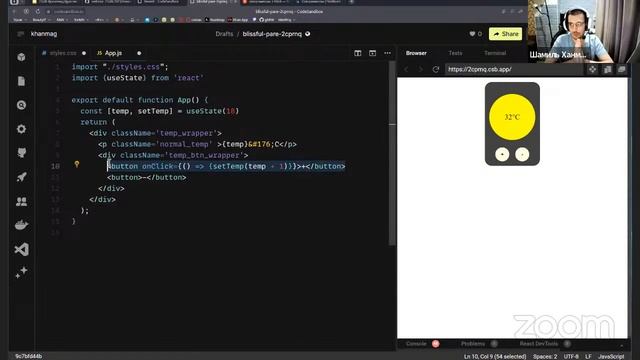
Task: Click the Drafts breadcrumb link
Action: (224, 34)
